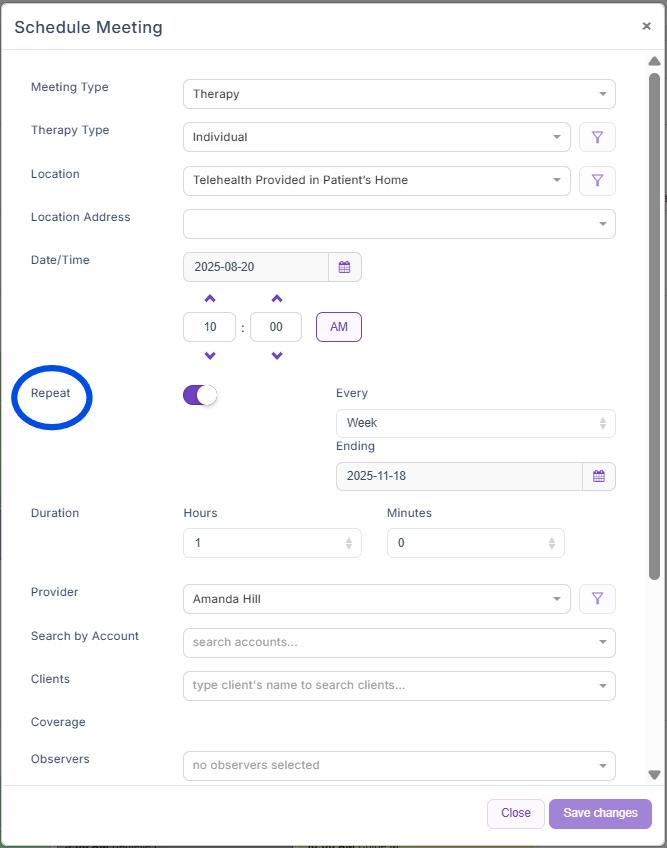Click the Save changes button

coord(600,813)
